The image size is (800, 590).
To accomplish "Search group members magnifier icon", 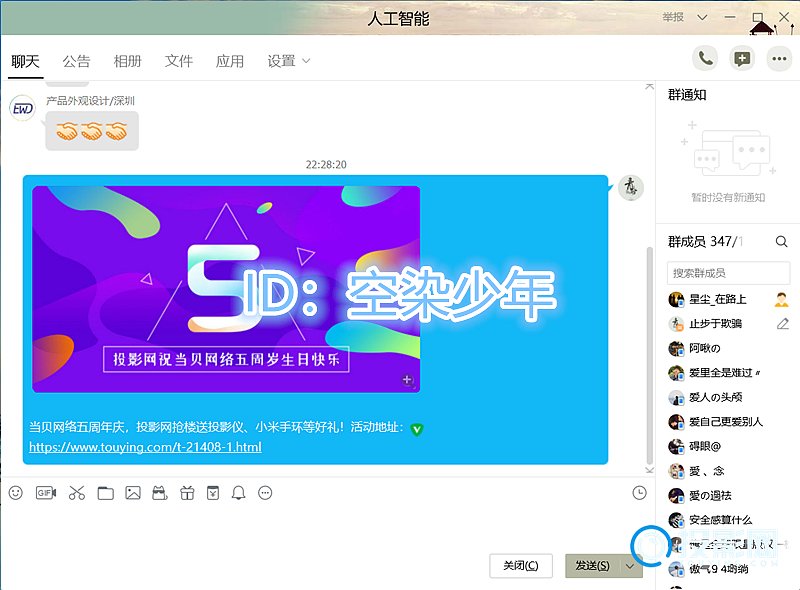I will [781, 241].
